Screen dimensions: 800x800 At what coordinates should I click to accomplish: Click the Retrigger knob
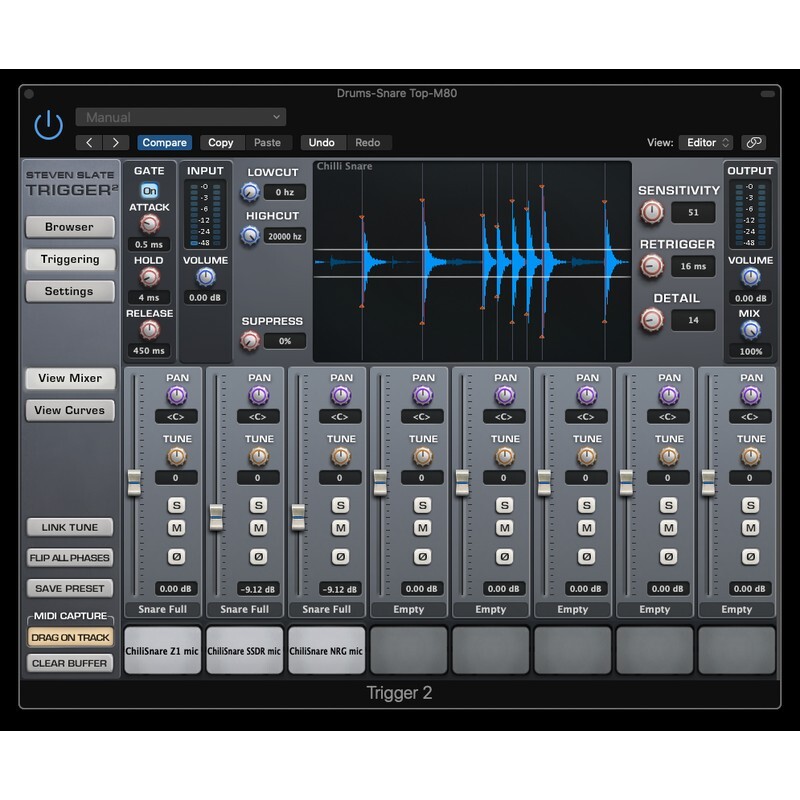(x=652, y=266)
